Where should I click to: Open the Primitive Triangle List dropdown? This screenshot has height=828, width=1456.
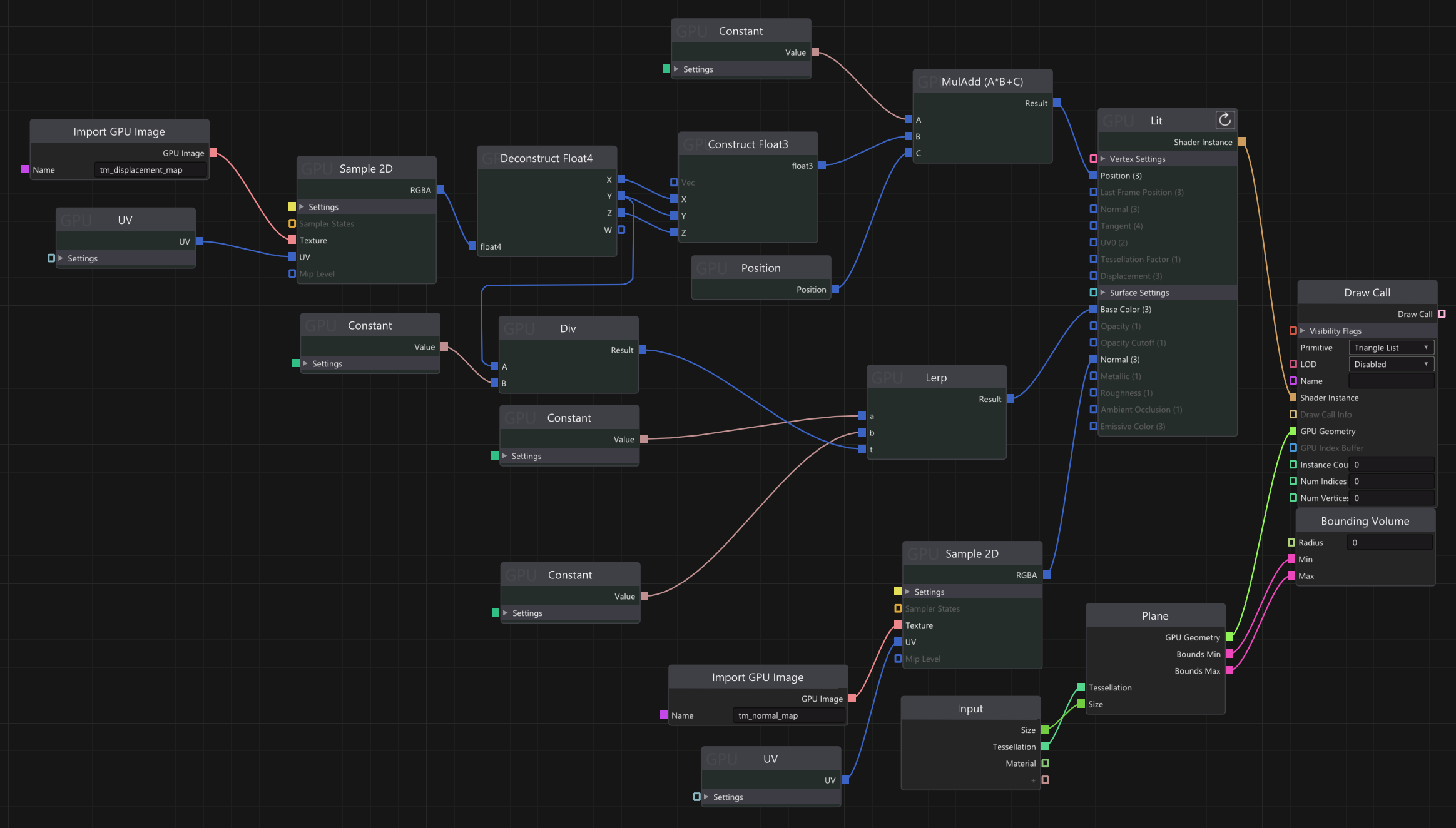[1390, 347]
